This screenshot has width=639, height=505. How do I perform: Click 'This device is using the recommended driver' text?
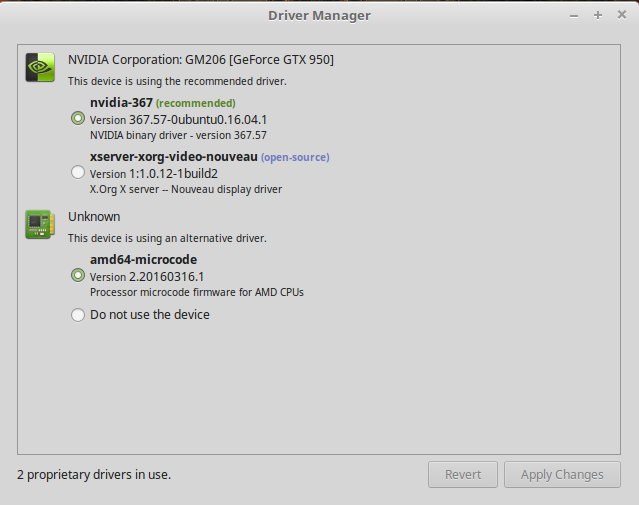(x=177, y=81)
